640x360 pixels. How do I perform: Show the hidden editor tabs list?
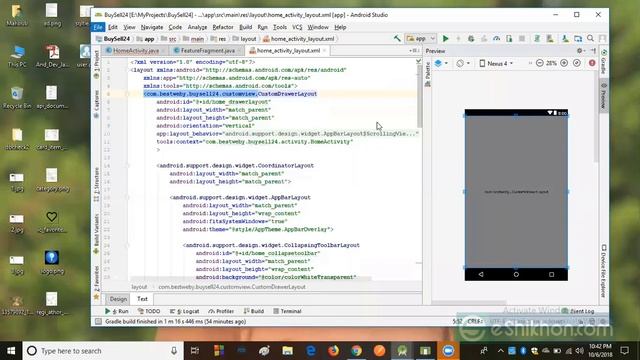tap(414, 51)
